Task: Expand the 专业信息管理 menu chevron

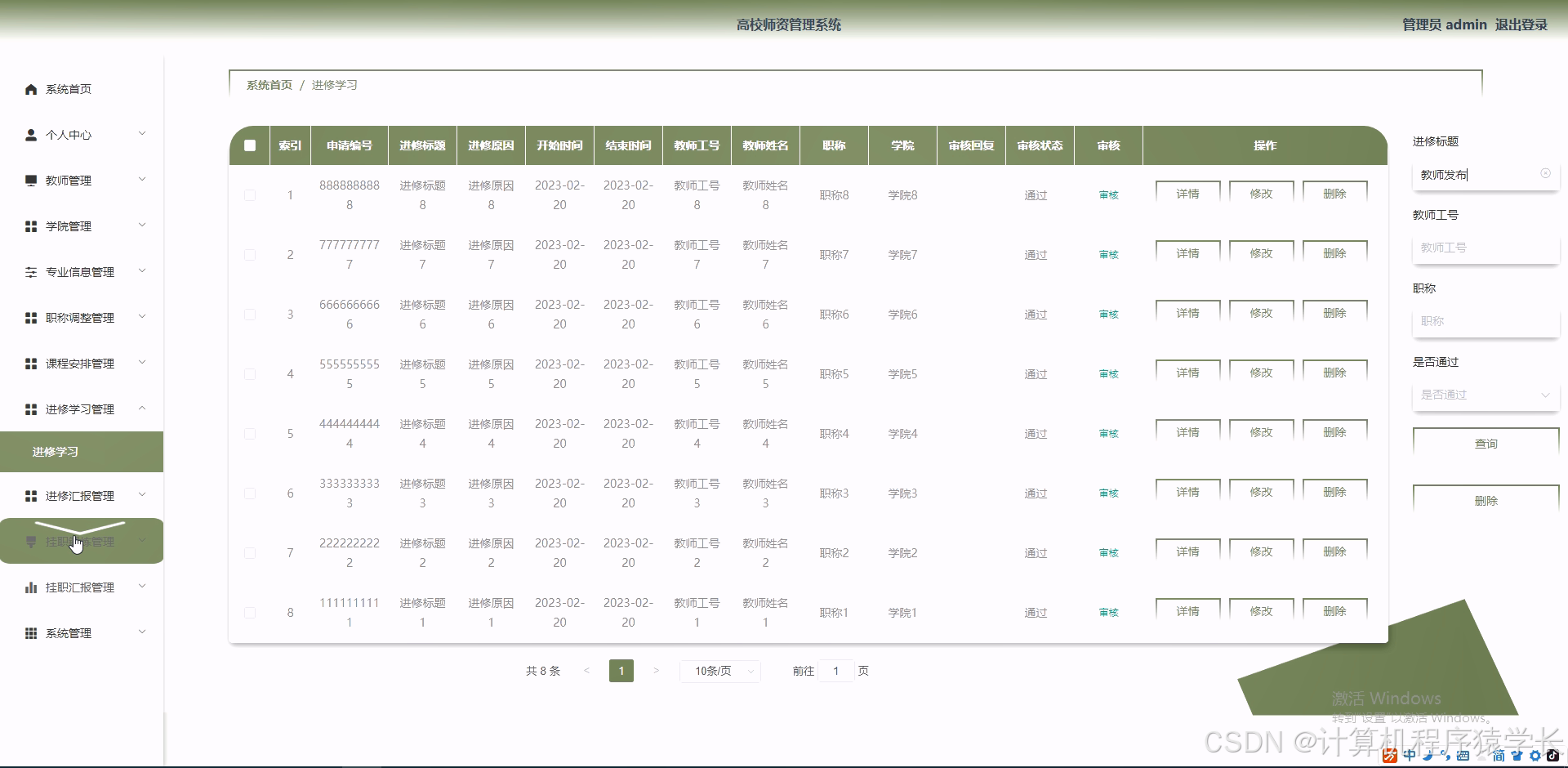Action: [142, 271]
